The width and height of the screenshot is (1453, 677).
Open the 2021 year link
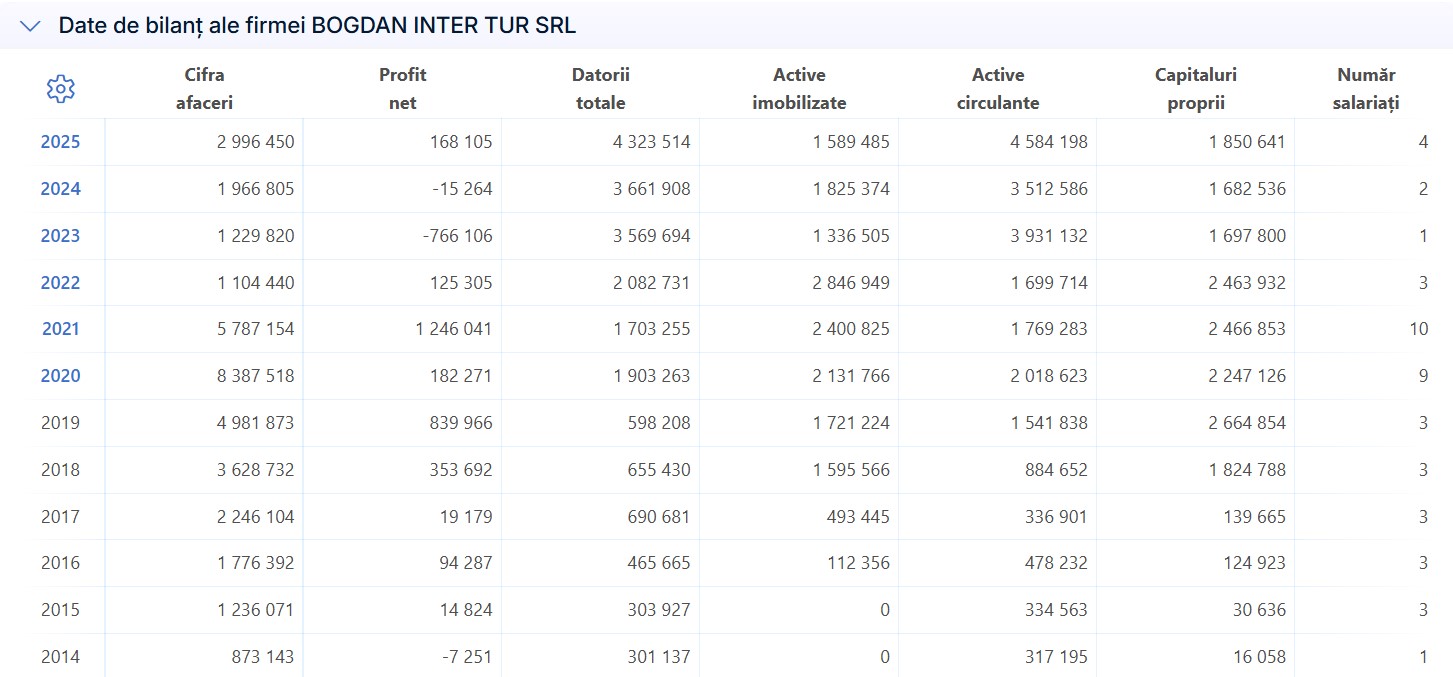coord(60,329)
